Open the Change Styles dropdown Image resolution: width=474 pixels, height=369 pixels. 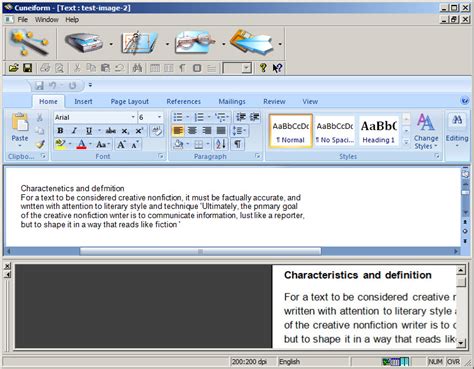(426, 131)
